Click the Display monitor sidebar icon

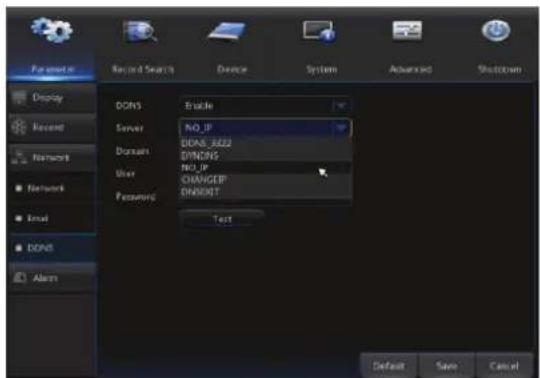[x=19, y=98]
